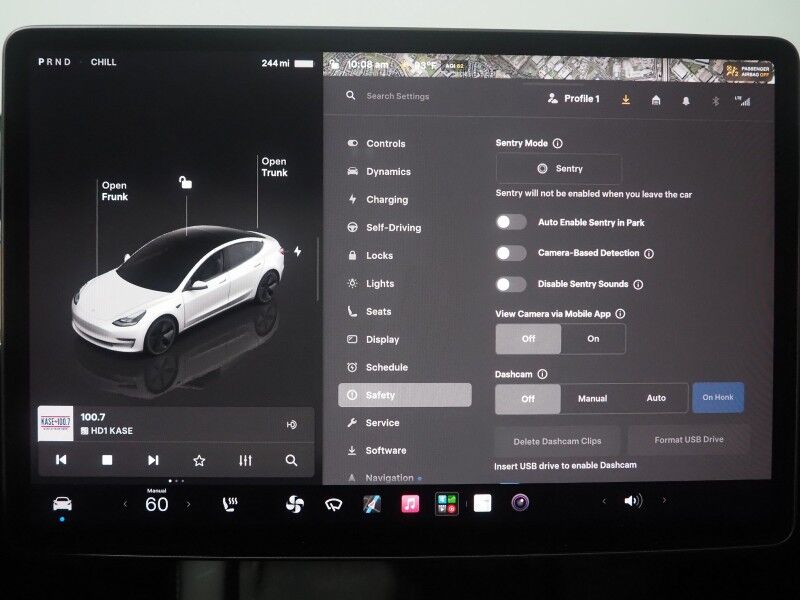Skip to next radio station
Image resolution: width=800 pixels, height=600 pixels.
[x=153, y=460]
